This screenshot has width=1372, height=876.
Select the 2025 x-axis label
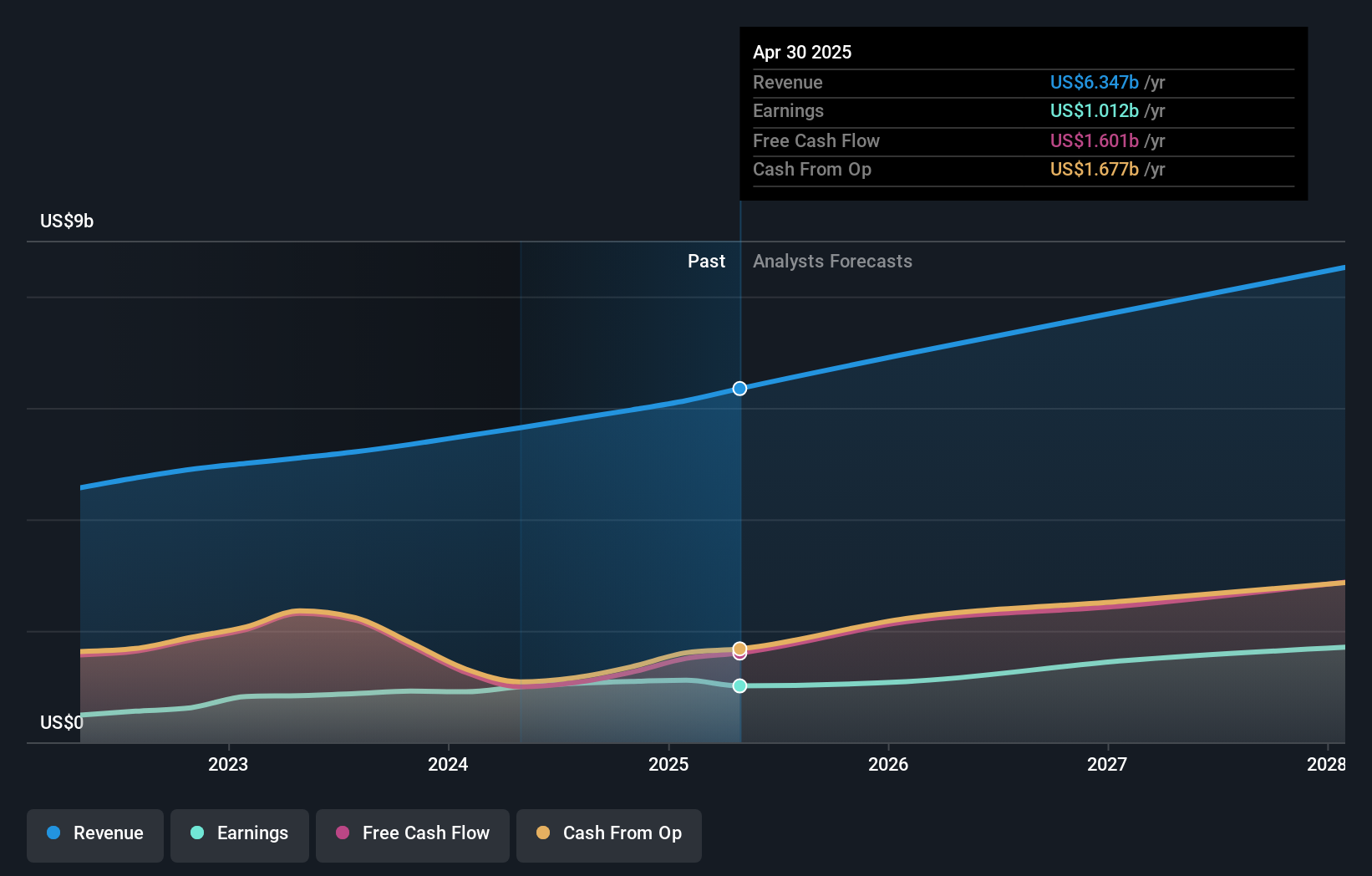tap(668, 764)
